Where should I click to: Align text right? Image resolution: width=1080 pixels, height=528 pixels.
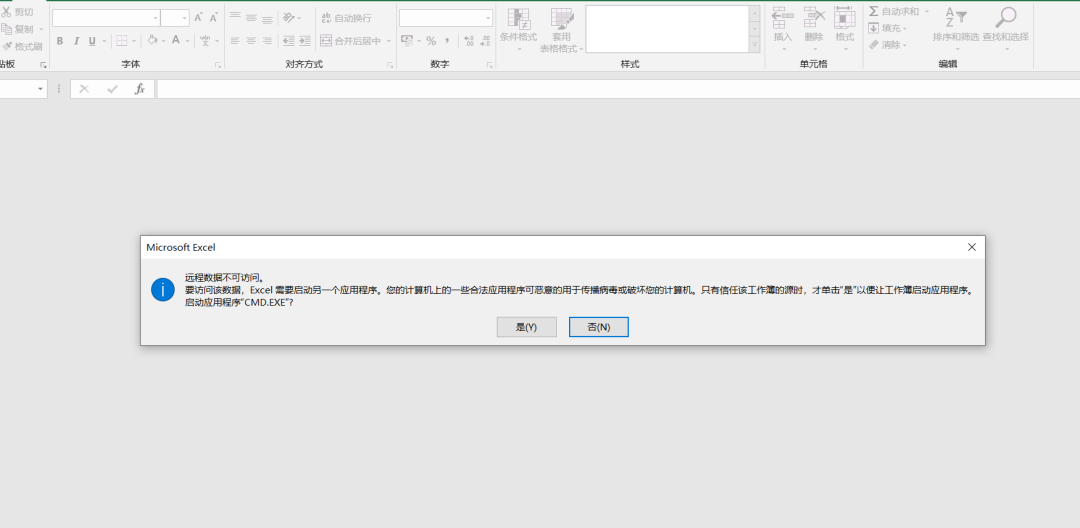[x=267, y=41]
